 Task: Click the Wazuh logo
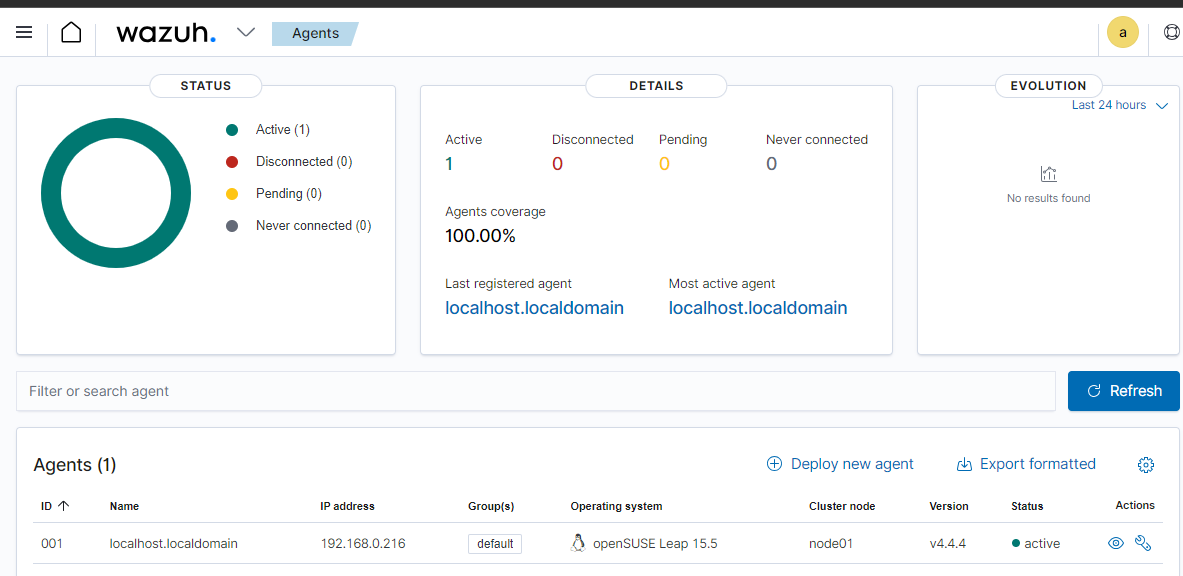point(166,32)
